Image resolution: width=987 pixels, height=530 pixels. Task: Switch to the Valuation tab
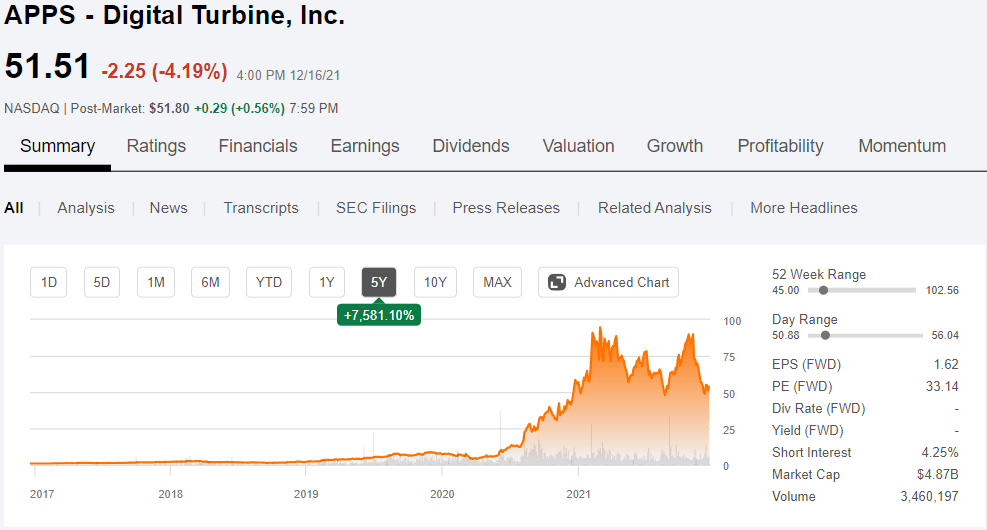pos(578,146)
